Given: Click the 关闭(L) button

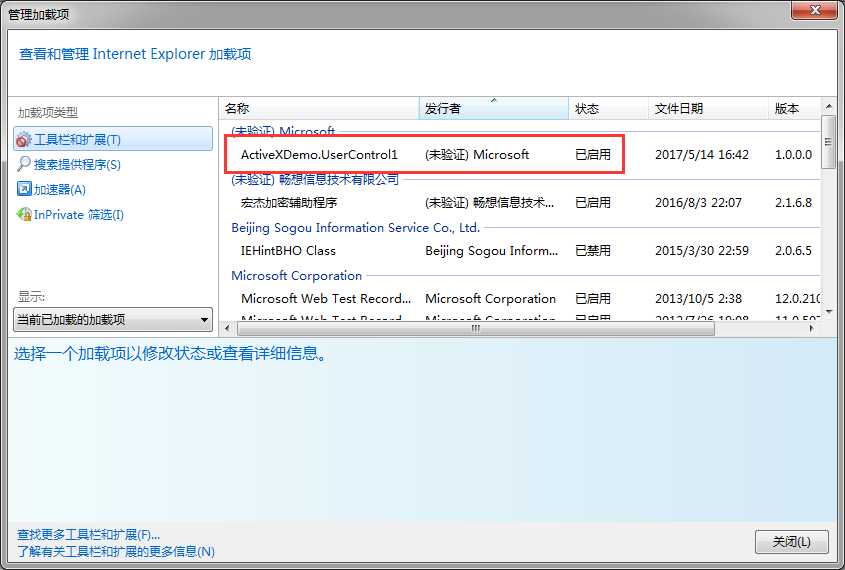Looking at the screenshot, I should (792, 541).
